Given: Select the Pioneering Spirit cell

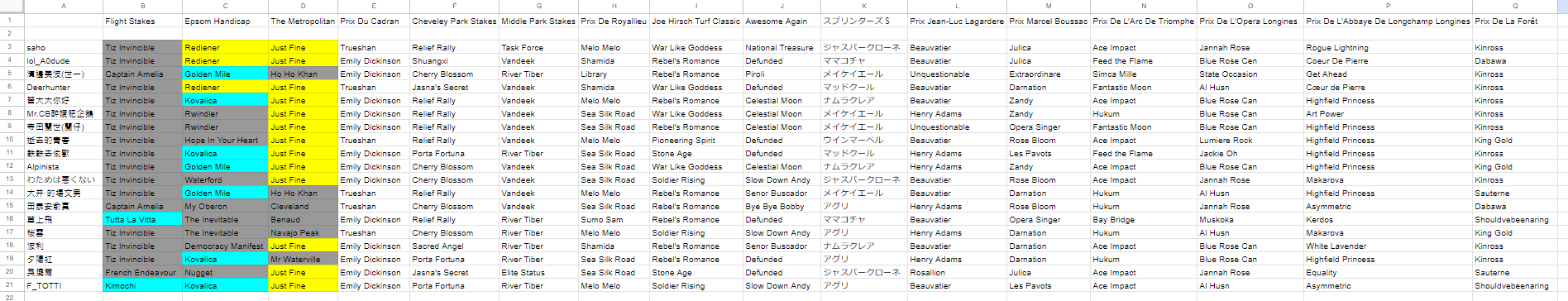Looking at the screenshot, I should [696, 140].
